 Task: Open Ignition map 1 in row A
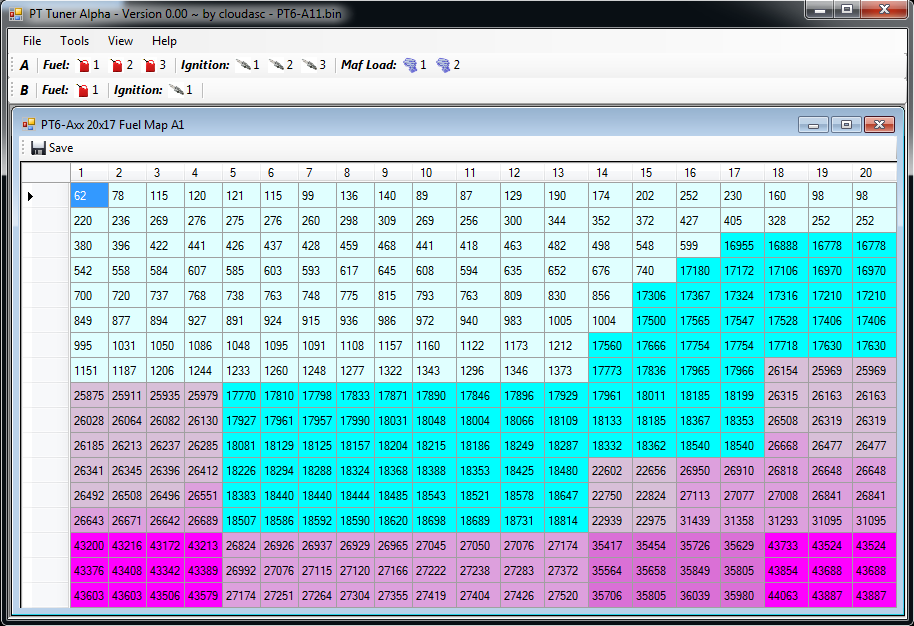[246, 65]
